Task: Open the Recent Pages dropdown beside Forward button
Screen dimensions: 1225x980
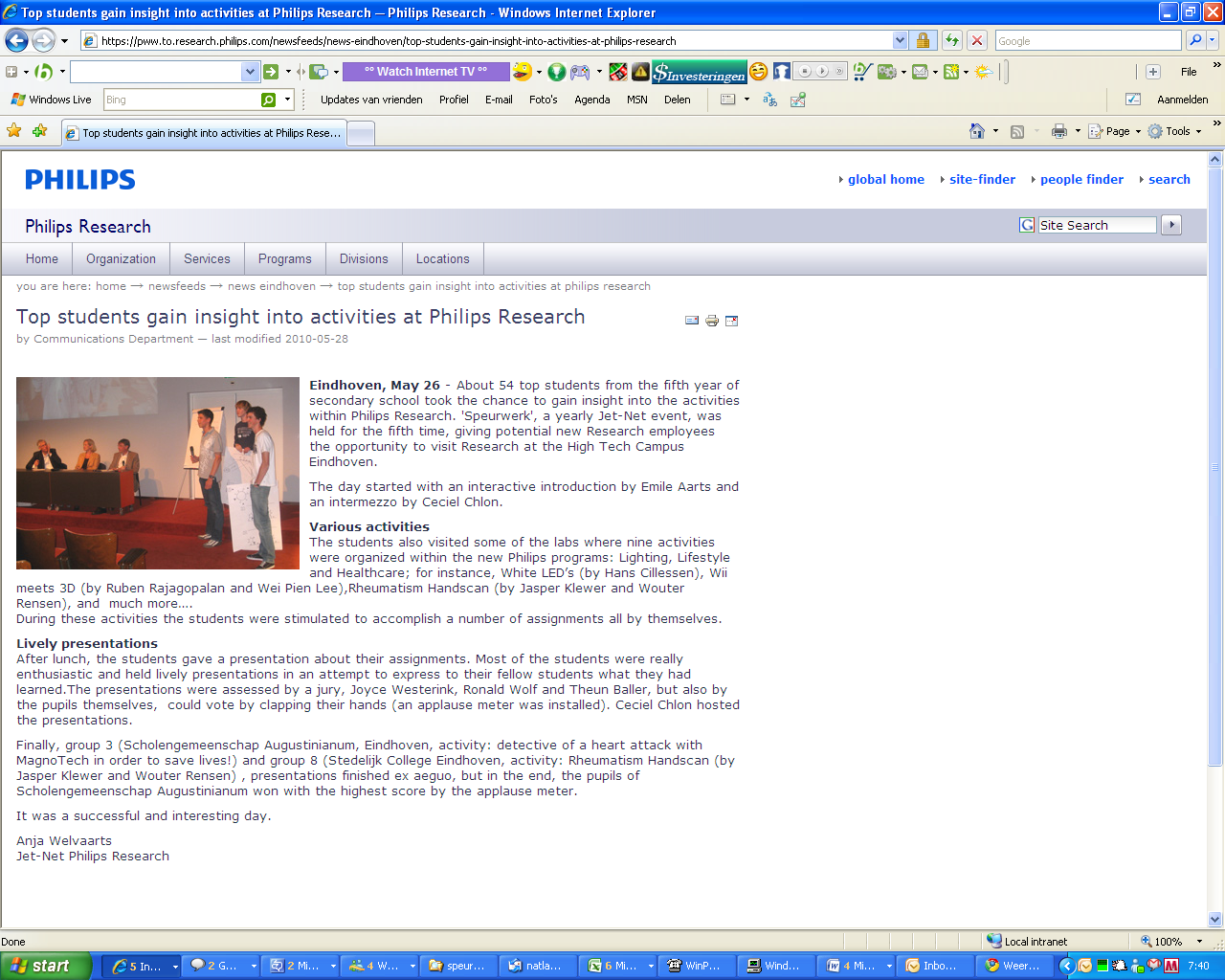Action: 64,41
